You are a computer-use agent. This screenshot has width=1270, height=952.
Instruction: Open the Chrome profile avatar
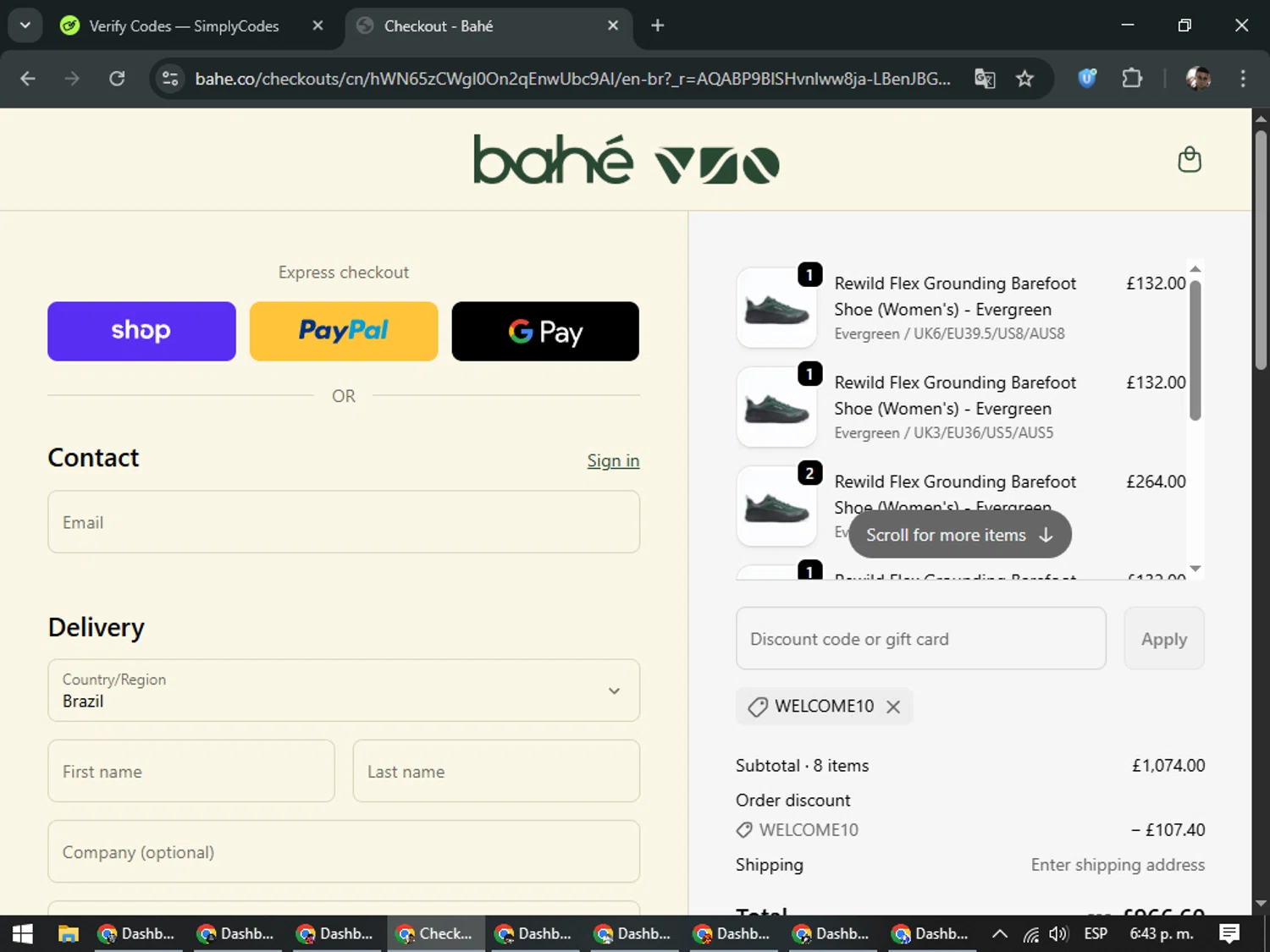pyautogui.click(x=1198, y=79)
